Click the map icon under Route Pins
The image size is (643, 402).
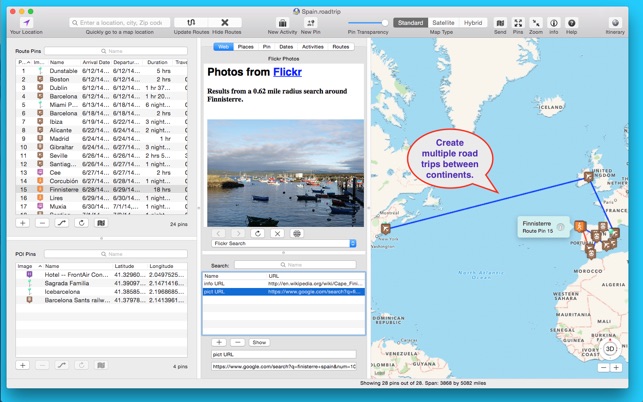point(101,223)
